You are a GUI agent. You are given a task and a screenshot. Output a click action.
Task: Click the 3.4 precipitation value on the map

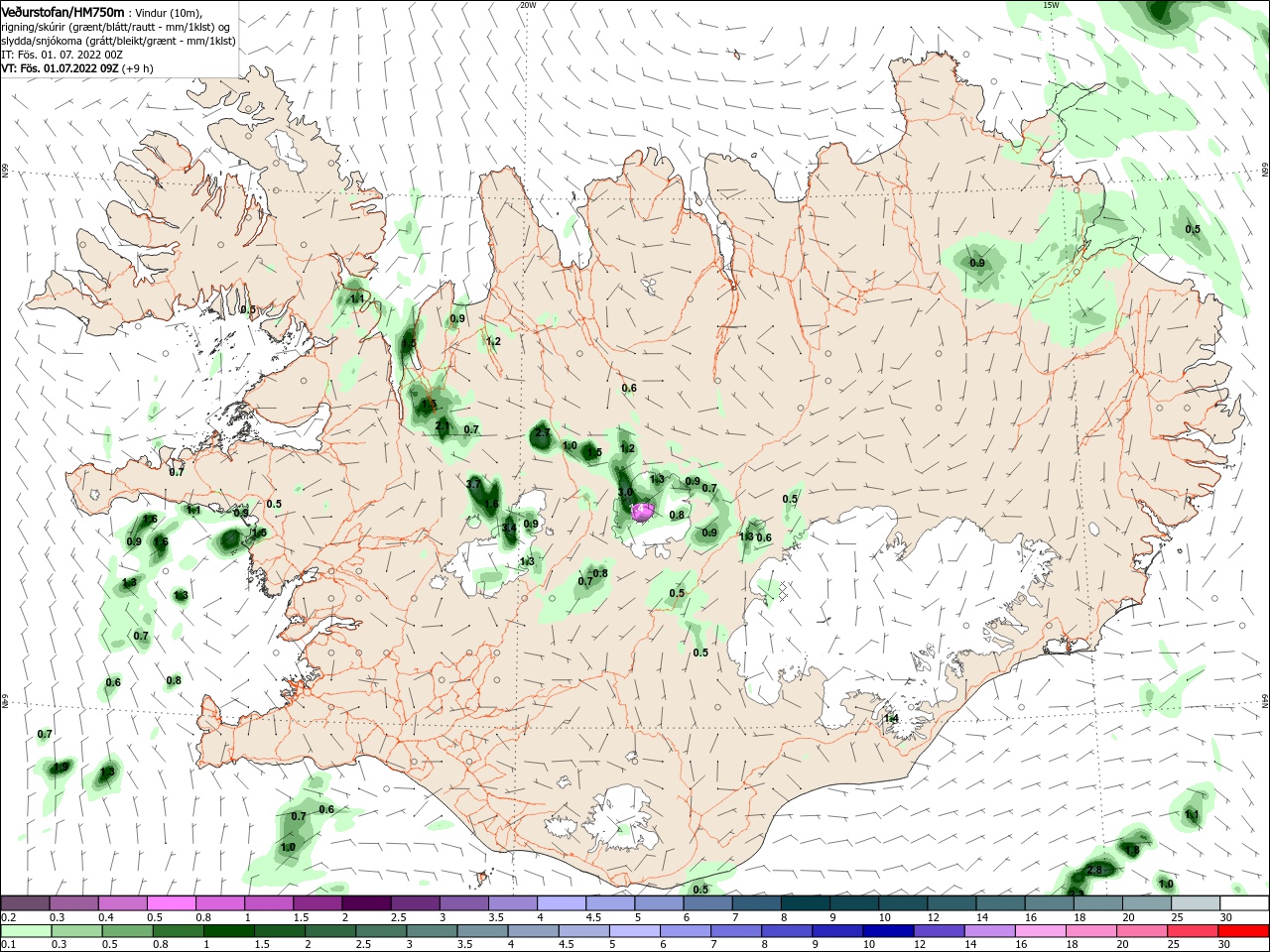[x=509, y=529]
